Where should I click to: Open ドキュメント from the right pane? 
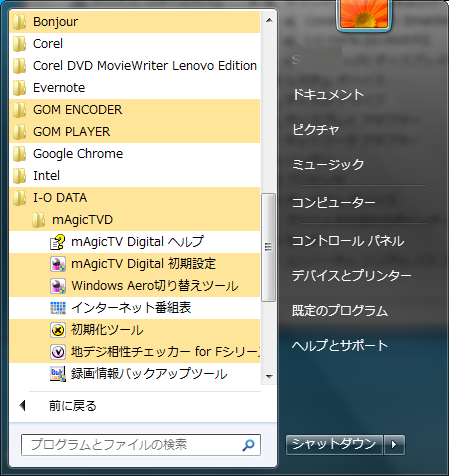(328, 95)
